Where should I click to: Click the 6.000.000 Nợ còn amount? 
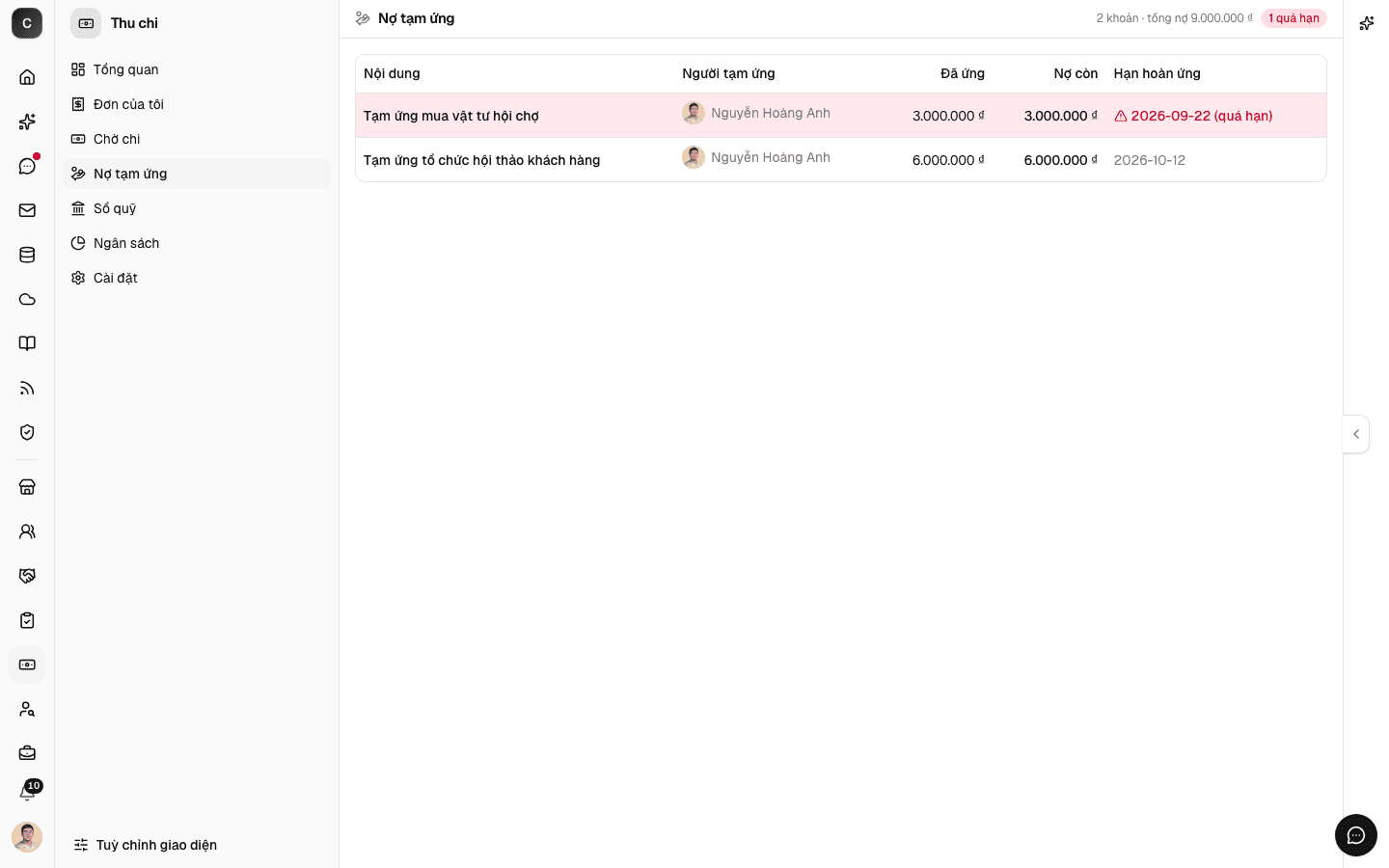[x=1060, y=160]
